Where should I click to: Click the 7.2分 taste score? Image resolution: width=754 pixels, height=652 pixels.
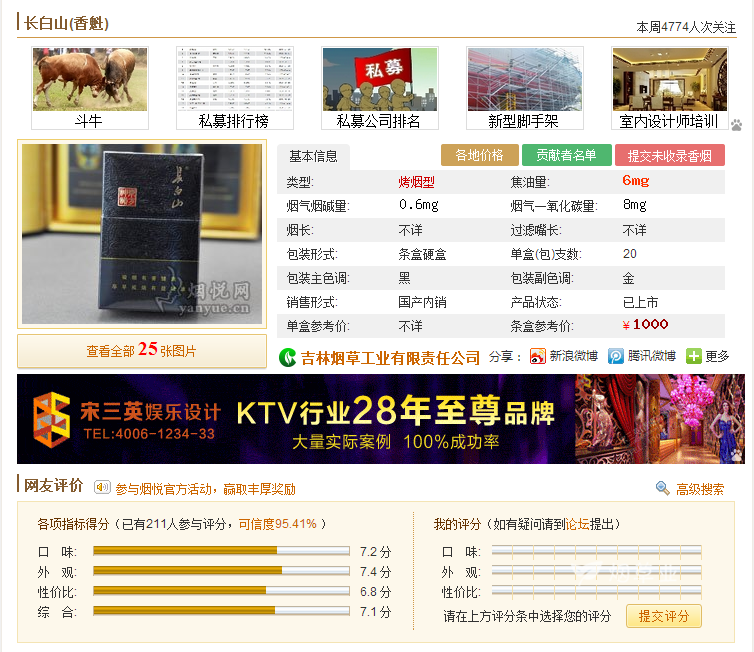click(376, 552)
